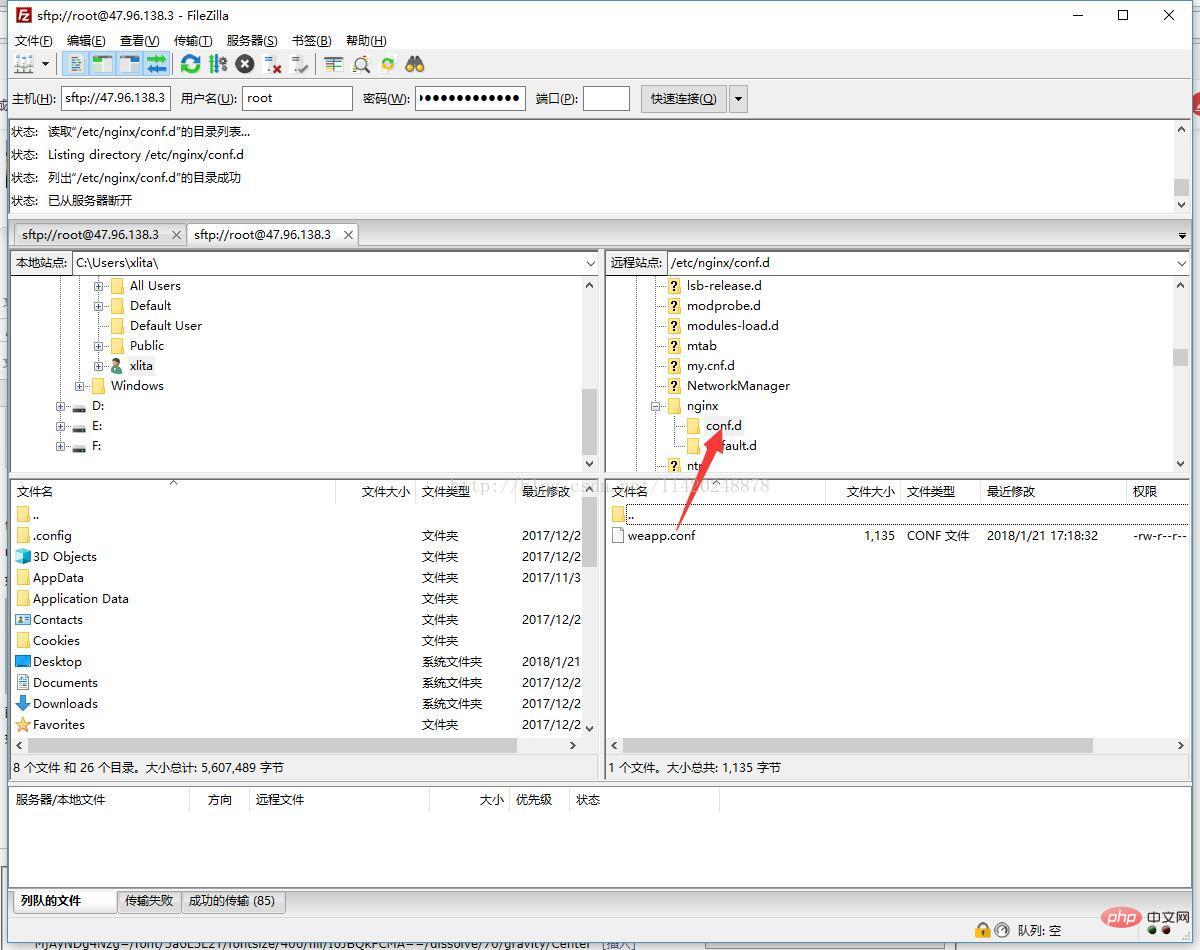The width and height of the screenshot is (1200, 950).
Task: Open the local site path dropdown
Action: tap(590, 263)
